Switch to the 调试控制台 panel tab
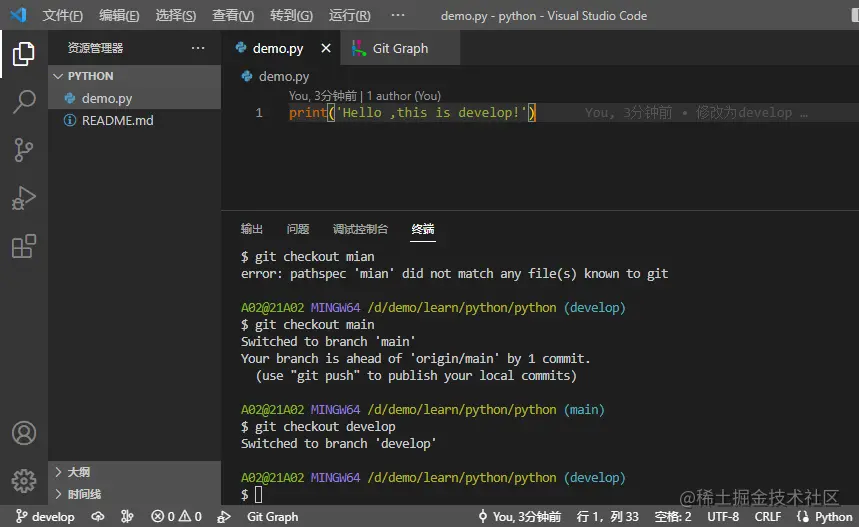The width and height of the screenshot is (859, 527). [x=360, y=228]
